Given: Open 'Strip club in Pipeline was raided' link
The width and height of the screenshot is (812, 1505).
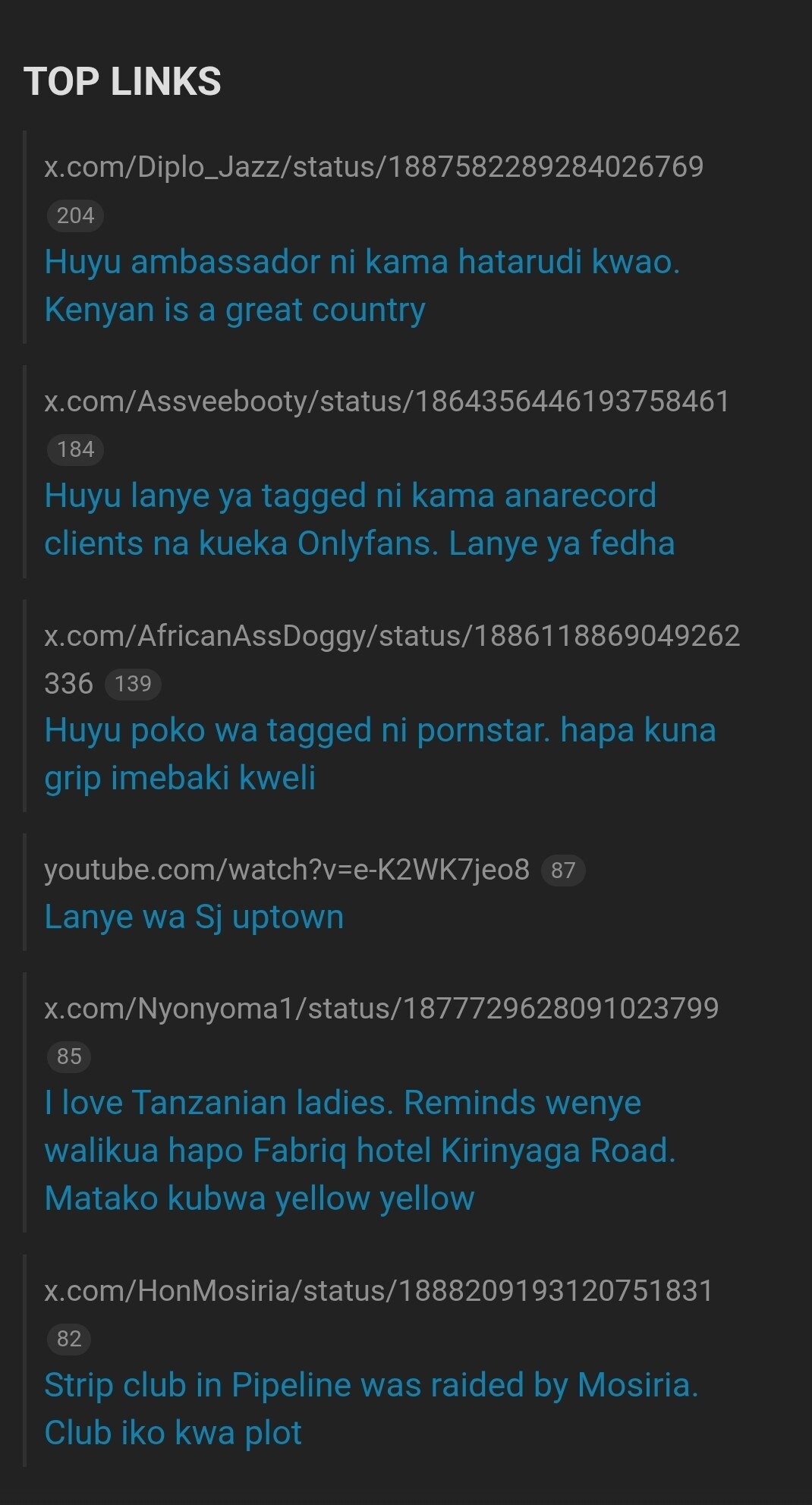Looking at the screenshot, I should click(371, 1409).
